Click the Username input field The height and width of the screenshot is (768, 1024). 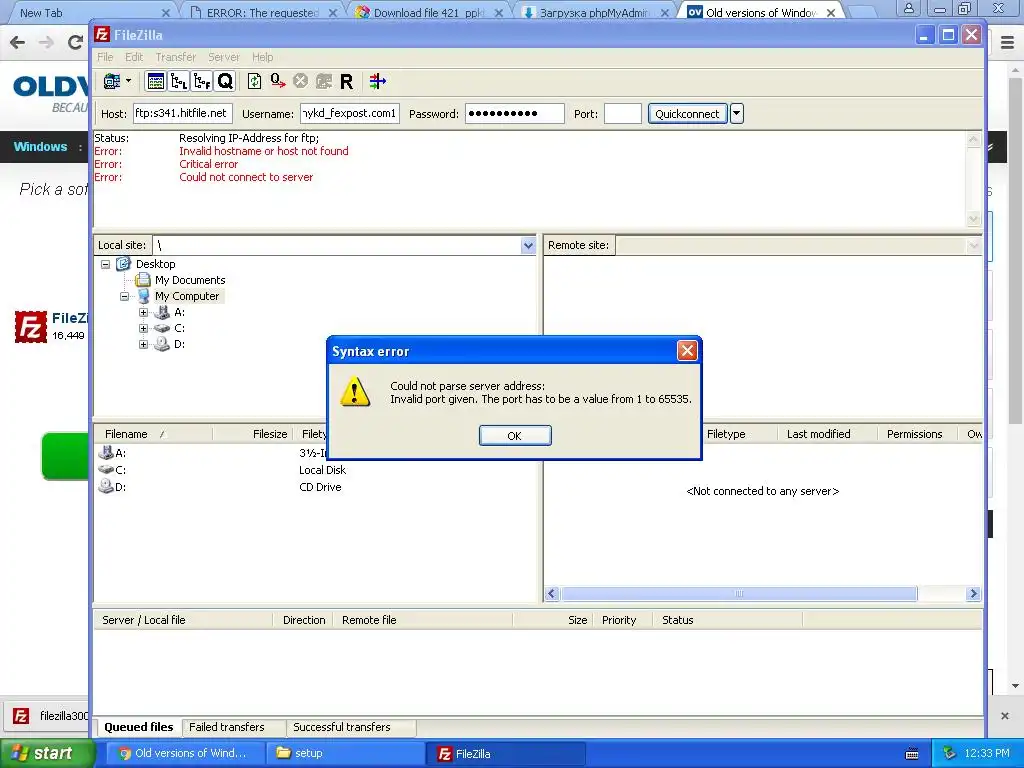[x=350, y=114]
